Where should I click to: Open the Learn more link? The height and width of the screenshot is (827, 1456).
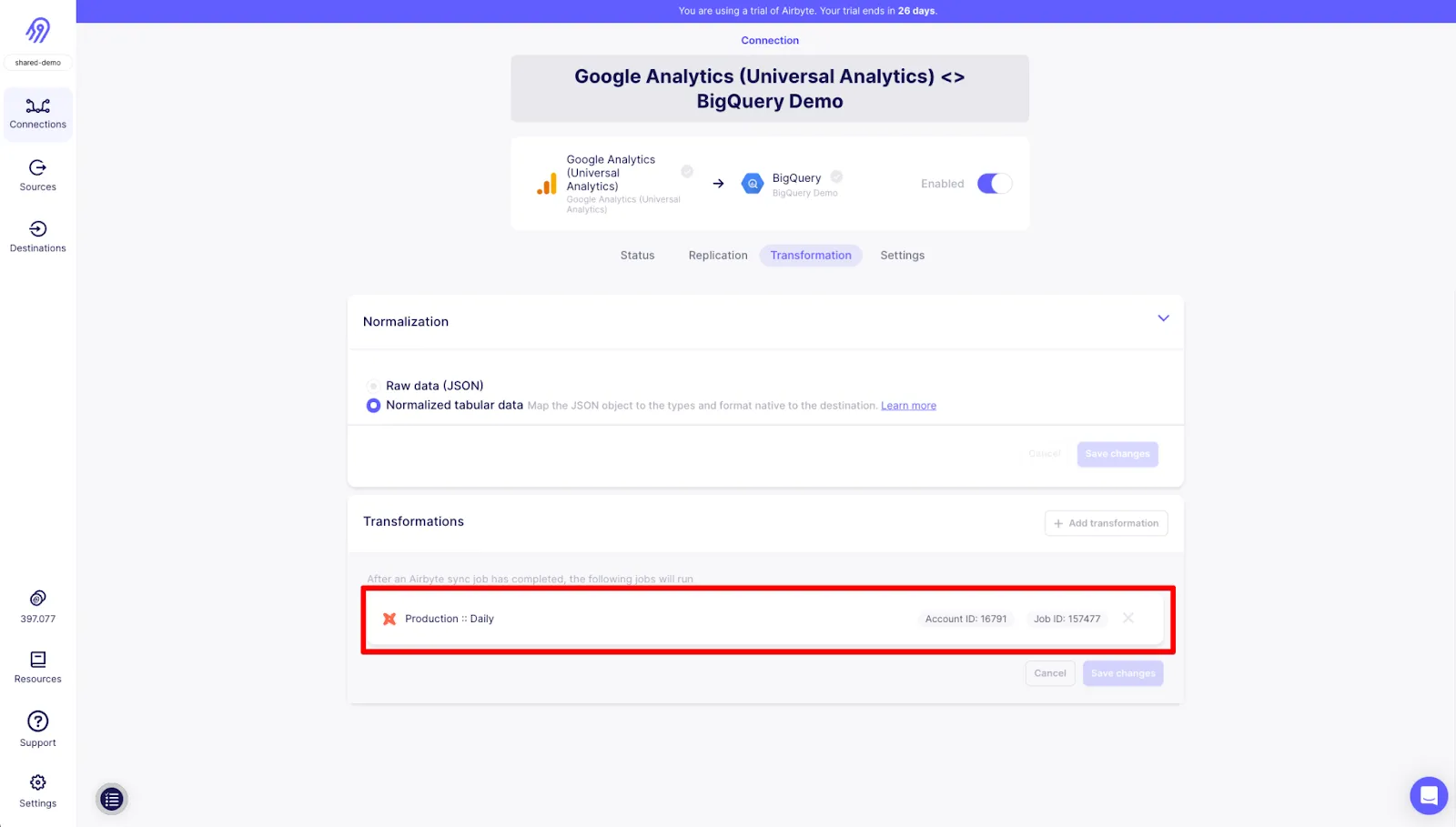[x=908, y=406]
